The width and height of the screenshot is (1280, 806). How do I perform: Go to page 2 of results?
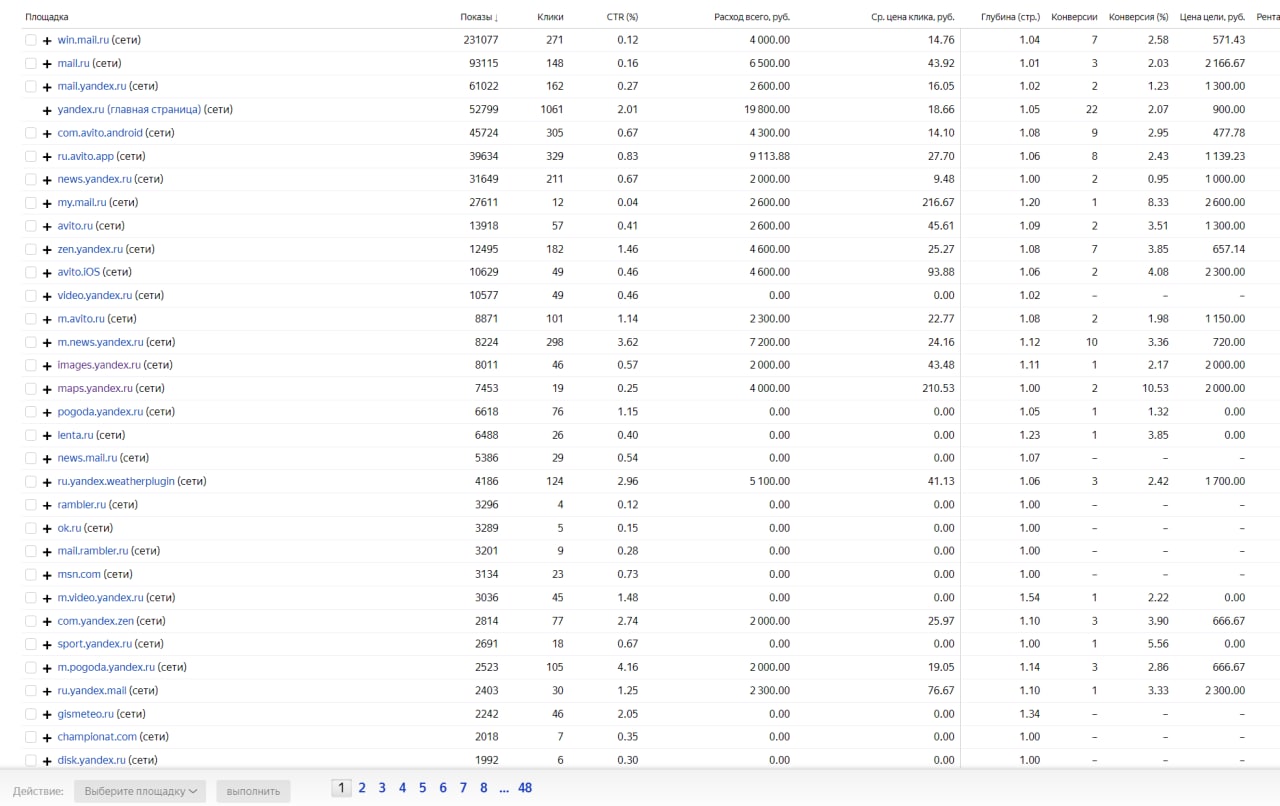pos(362,788)
